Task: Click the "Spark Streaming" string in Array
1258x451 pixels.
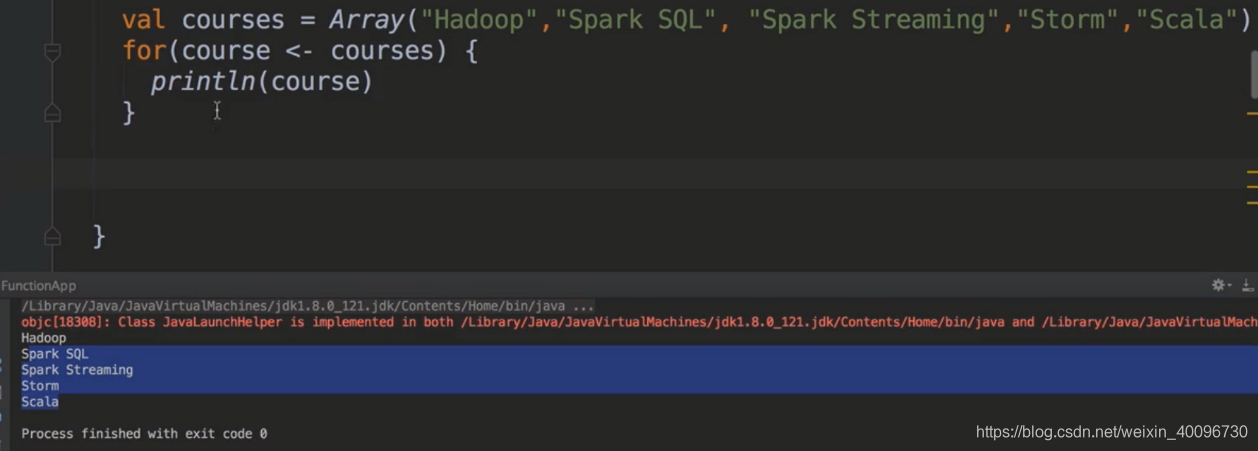Action: point(876,20)
